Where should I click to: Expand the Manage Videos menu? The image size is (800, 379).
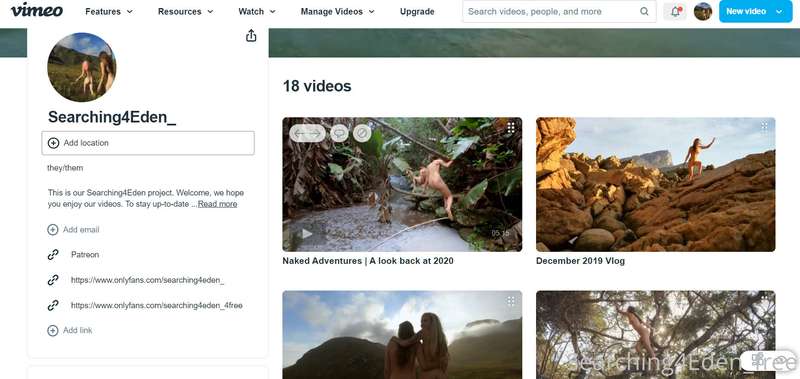337,11
